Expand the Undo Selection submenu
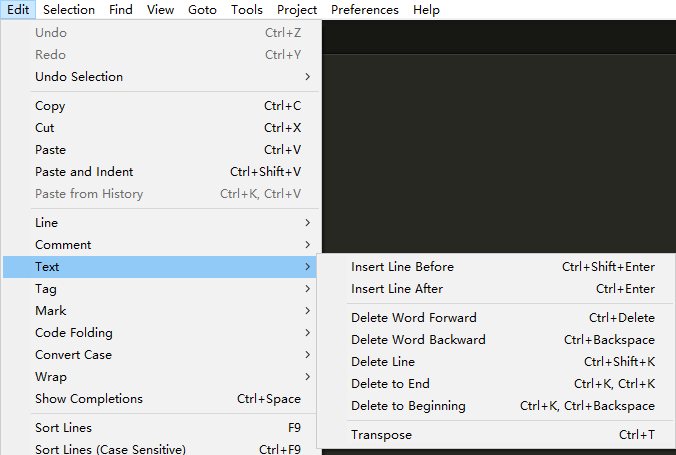The width and height of the screenshot is (676, 455). [160, 77]
